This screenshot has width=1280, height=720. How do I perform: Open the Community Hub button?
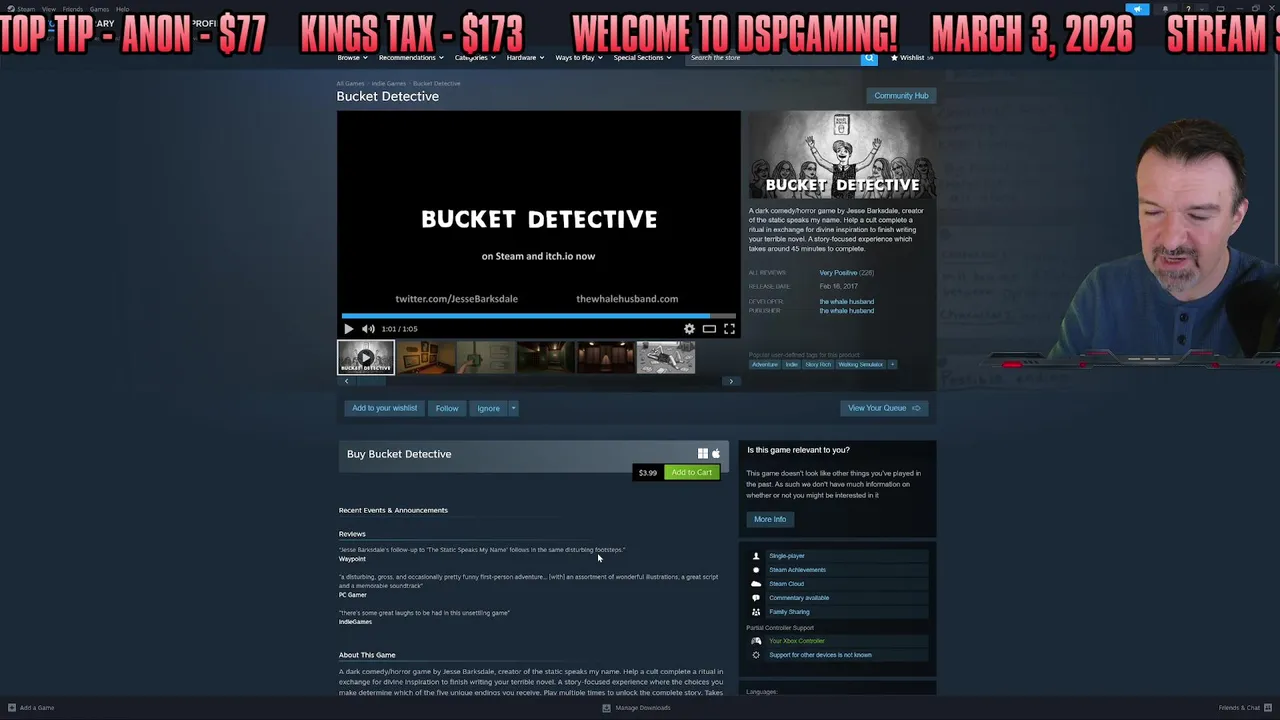pyautogui.click(x=901, y=96)
